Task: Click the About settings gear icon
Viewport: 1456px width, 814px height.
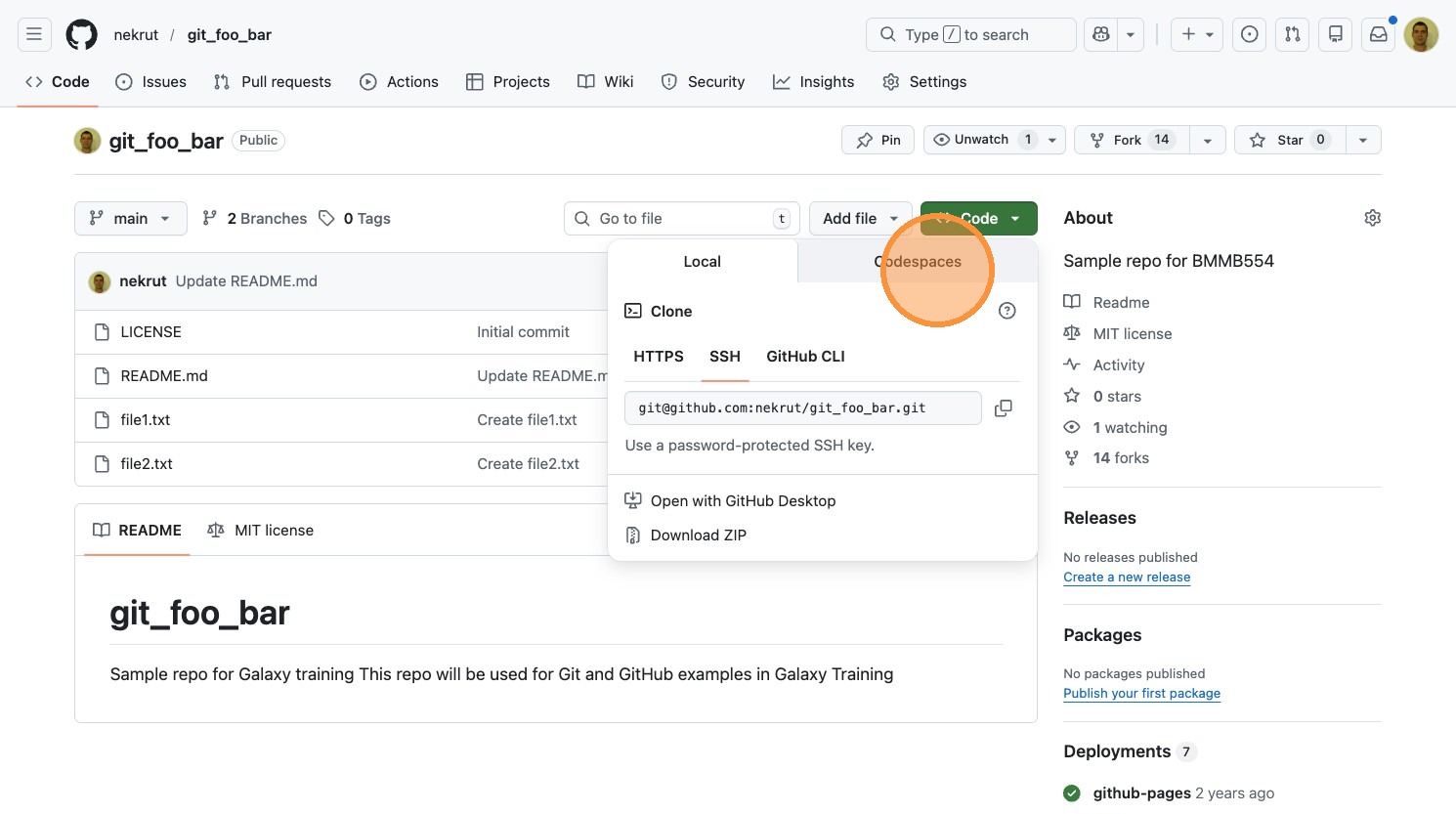Action: point(1372,218)
